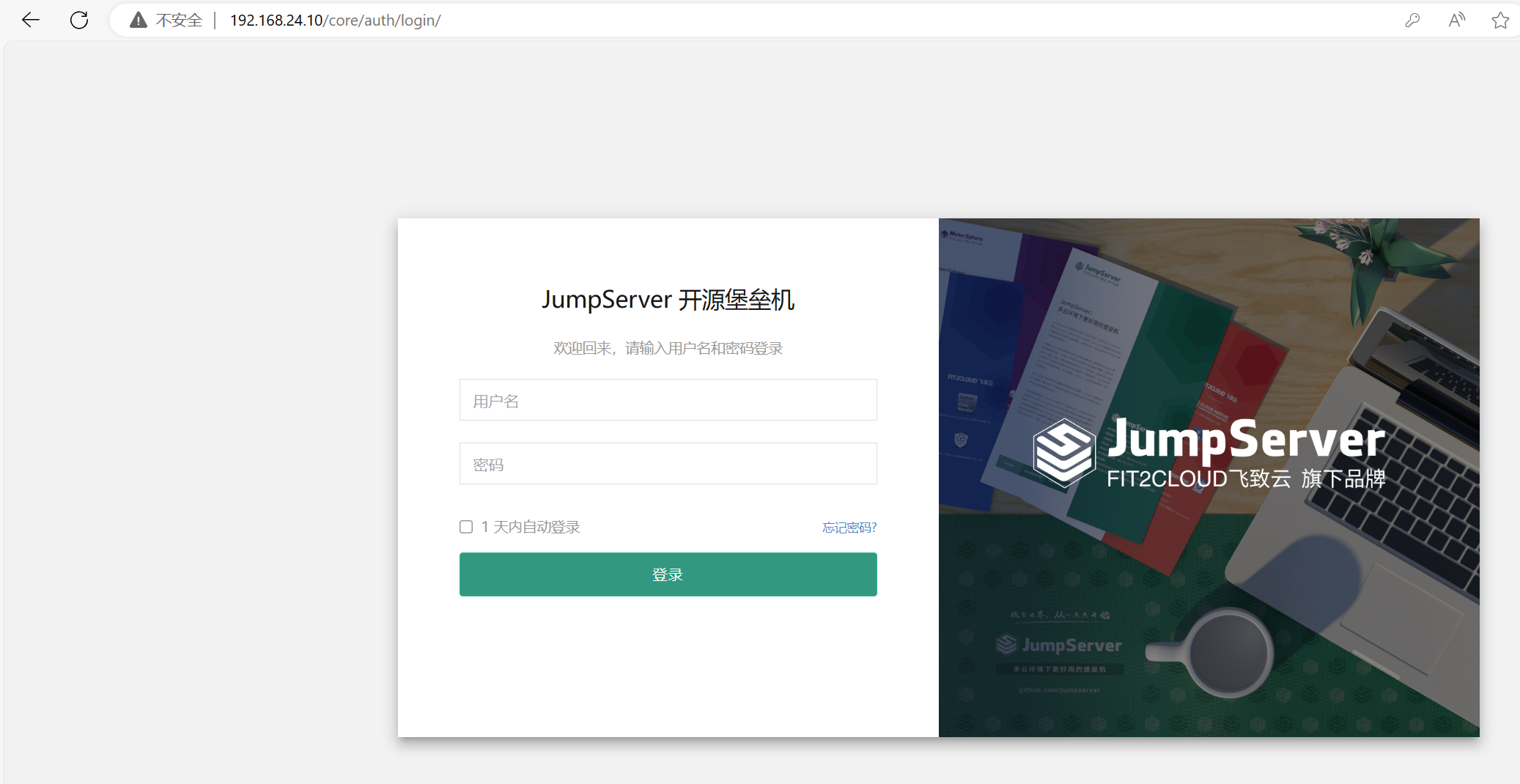Open saved passwords via the key icon
Image resolution: width=1520 pixels, height=784 pixels.
[1412, 20]
